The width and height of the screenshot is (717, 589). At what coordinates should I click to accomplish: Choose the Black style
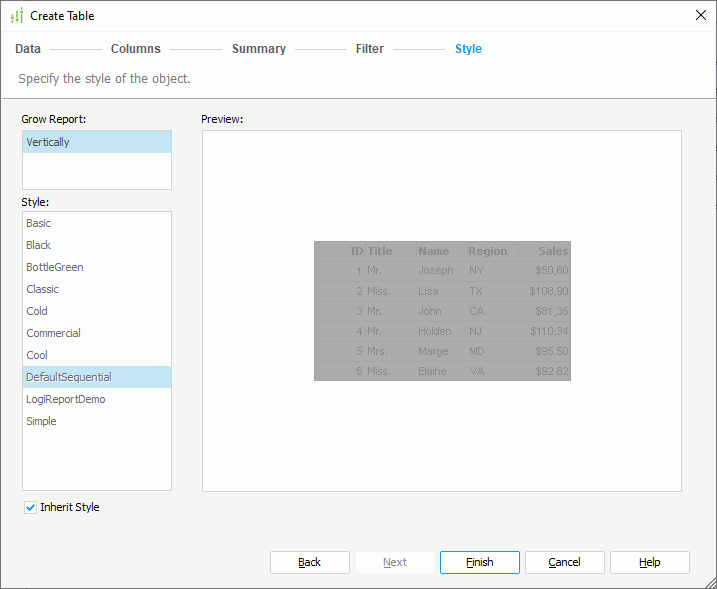click(97, 245)
